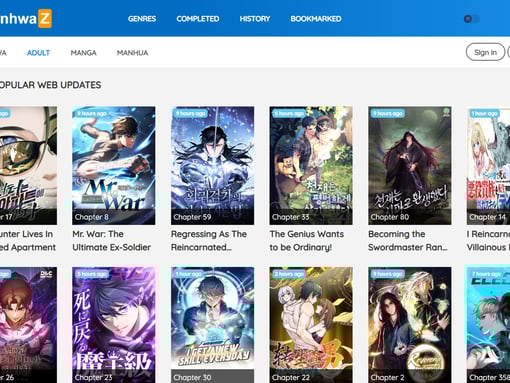Open the GENRES menu
The height and width of the screenshot is (383, 510).
click(142, 19)
